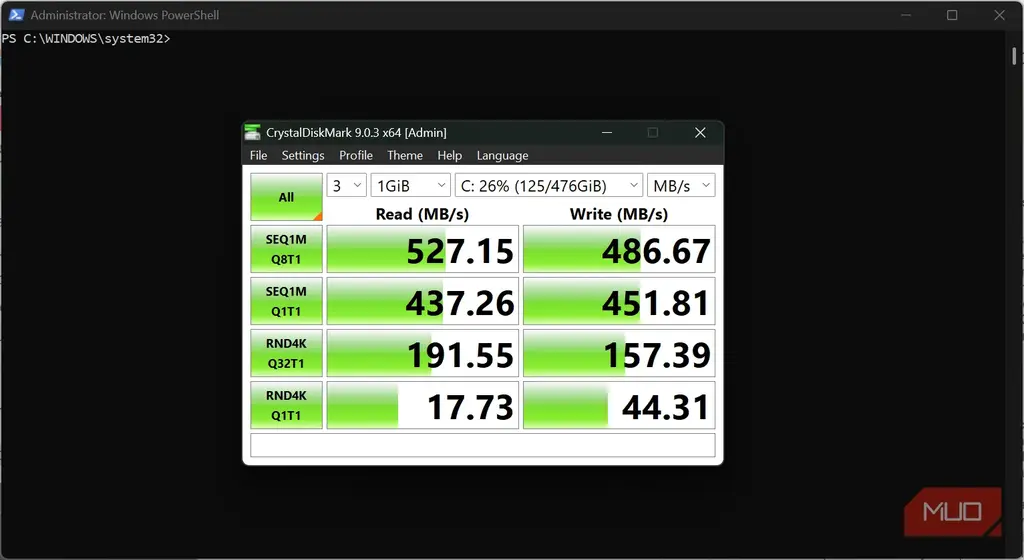Maximize the PowerShell window
Image resolution: width=1024 pixels, height=560 pixels.
click(x=952, y=15)
